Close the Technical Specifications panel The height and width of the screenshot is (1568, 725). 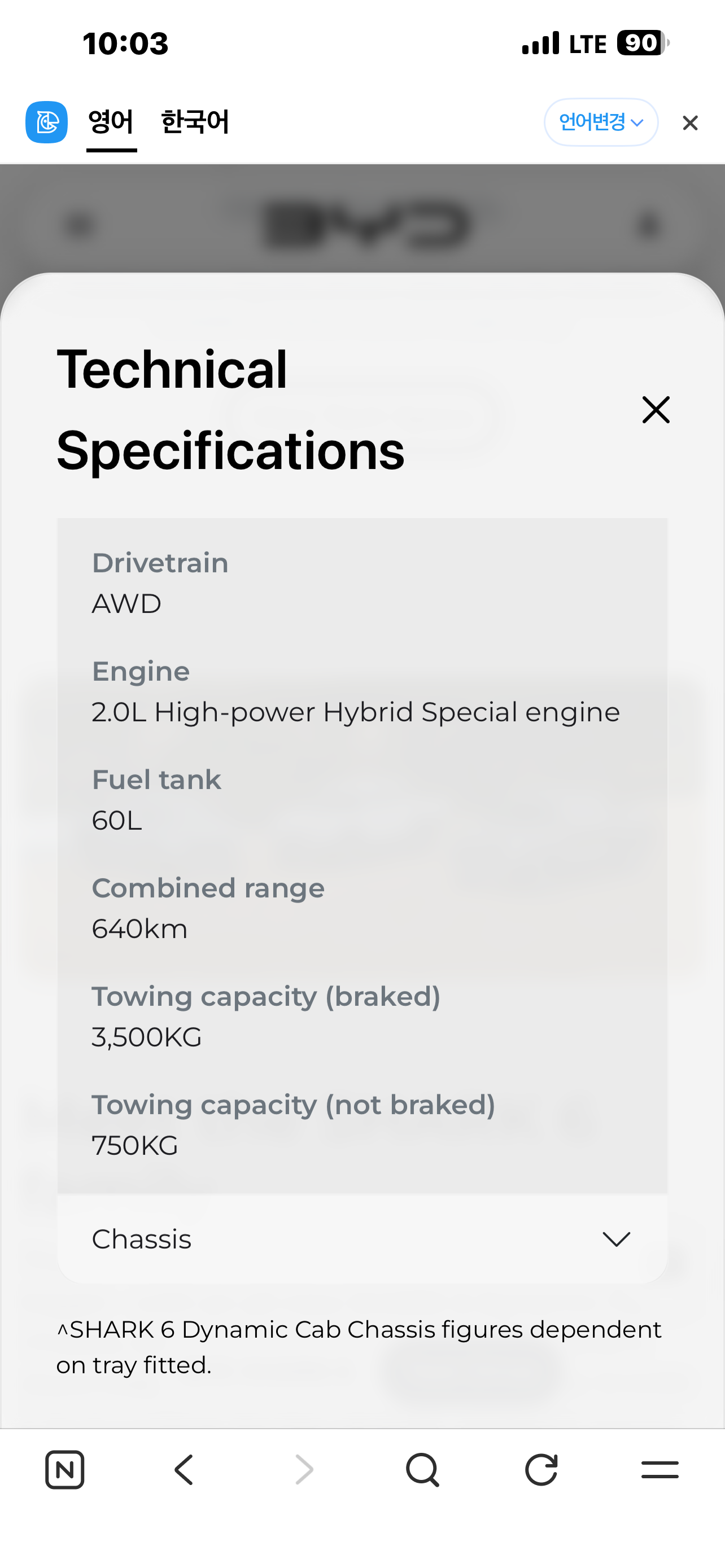[x=656, y=410]
